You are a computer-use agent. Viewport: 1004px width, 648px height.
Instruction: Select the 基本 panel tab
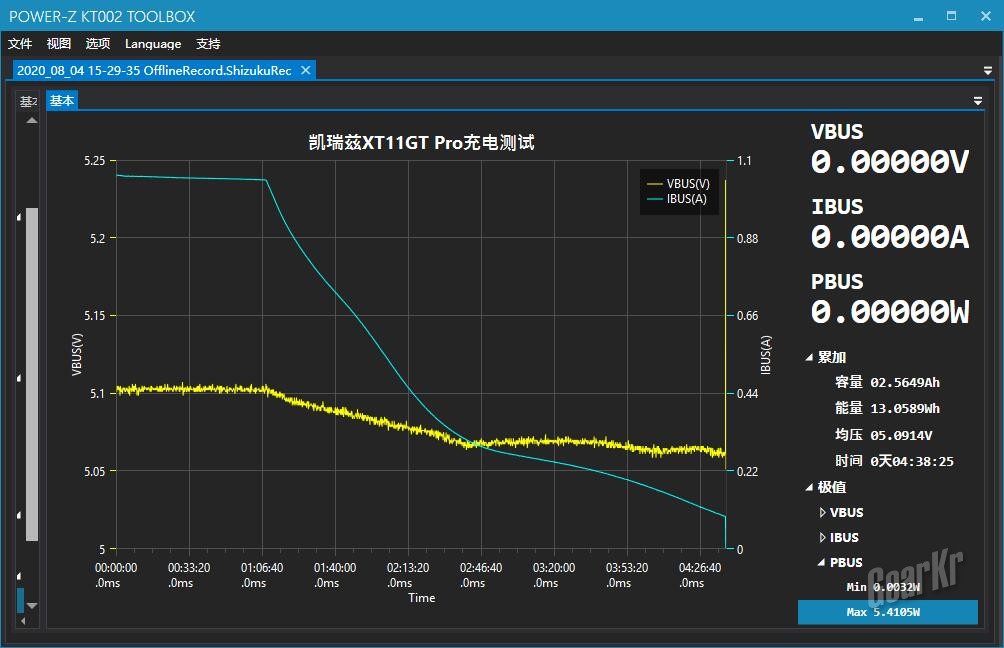pyautogui.click(x=62, y=101)
